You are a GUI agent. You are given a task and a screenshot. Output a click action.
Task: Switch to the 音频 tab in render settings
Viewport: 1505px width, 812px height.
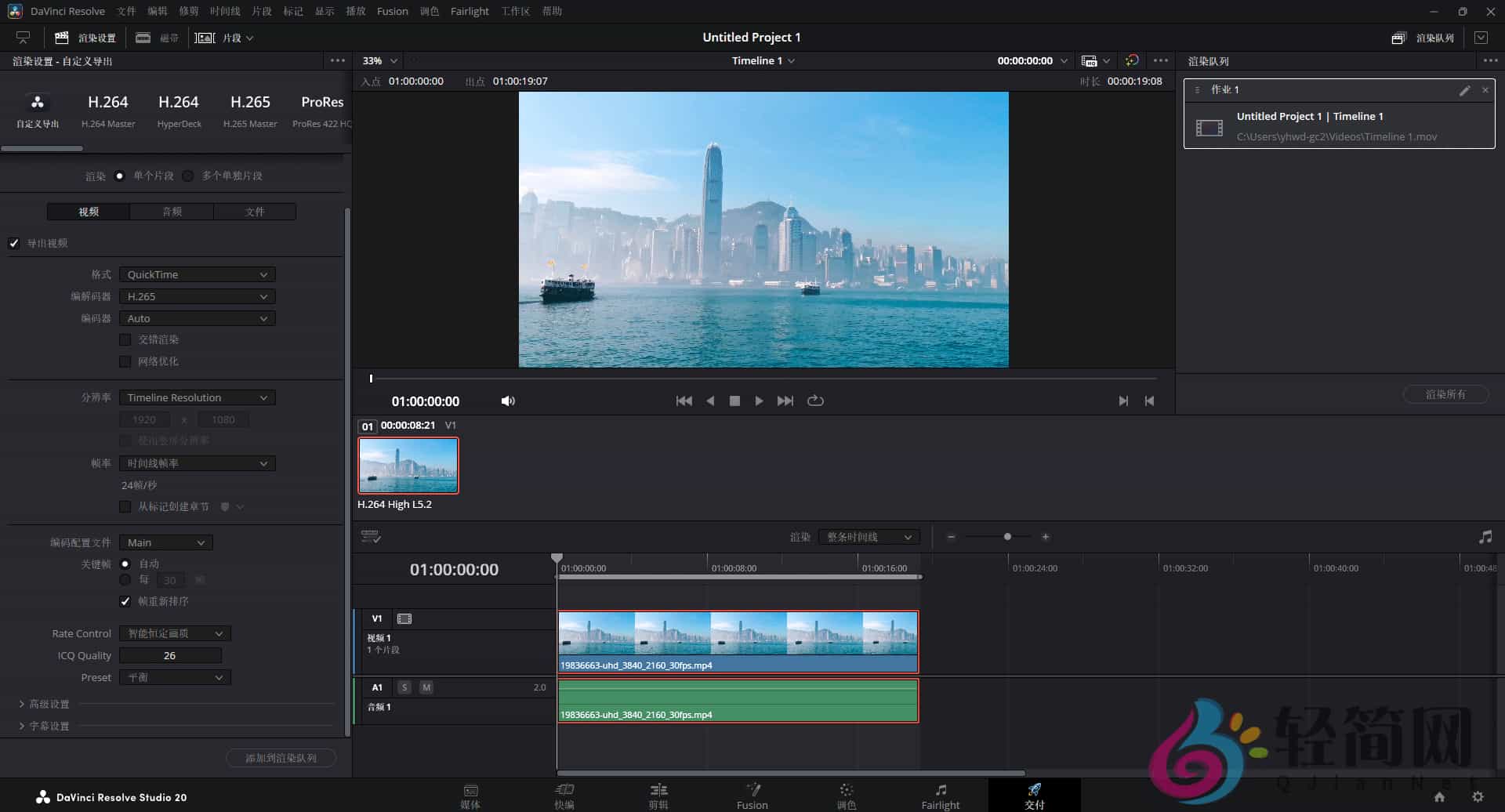point(172,212)
